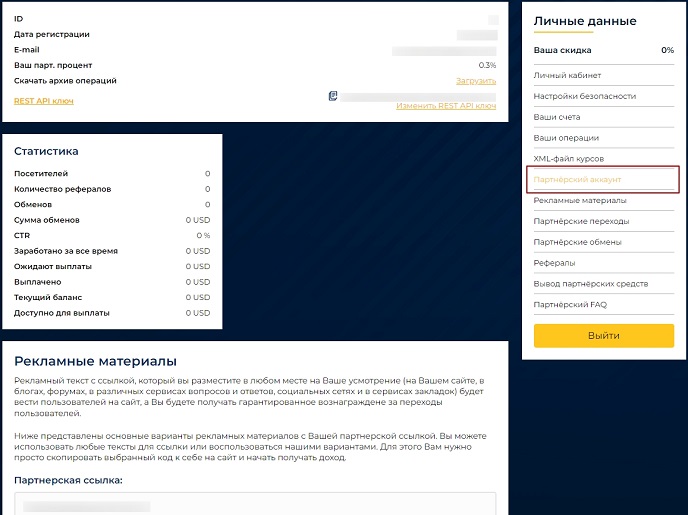This screenshot has height=515, width=688.
Task: Open Рекламные материалы in the sidebar
Action: (x=580, y=200)
